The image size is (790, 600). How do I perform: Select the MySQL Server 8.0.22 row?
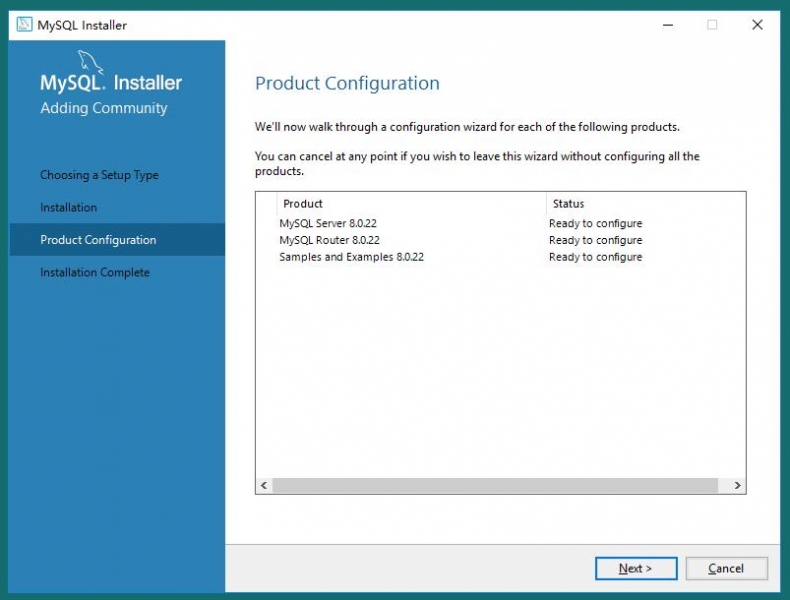pyautogui.click(x=329, y=224)
